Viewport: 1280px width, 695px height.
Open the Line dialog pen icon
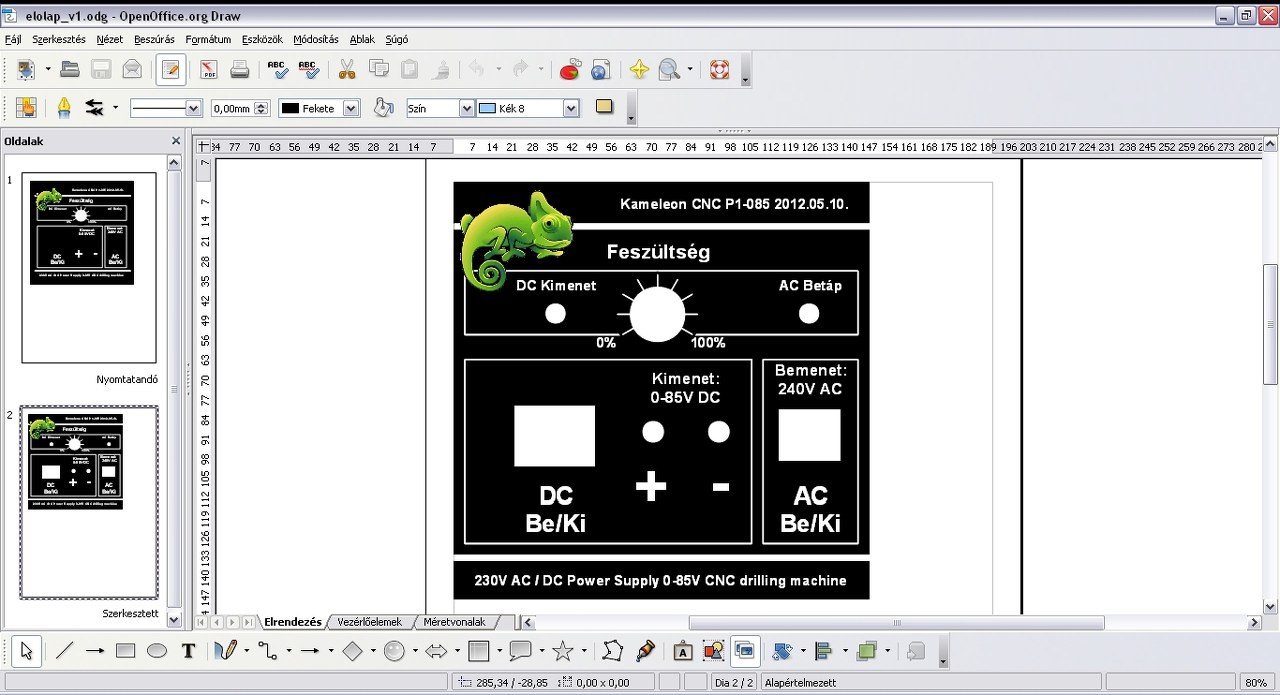pyautogui.click(x=64, y=108)
